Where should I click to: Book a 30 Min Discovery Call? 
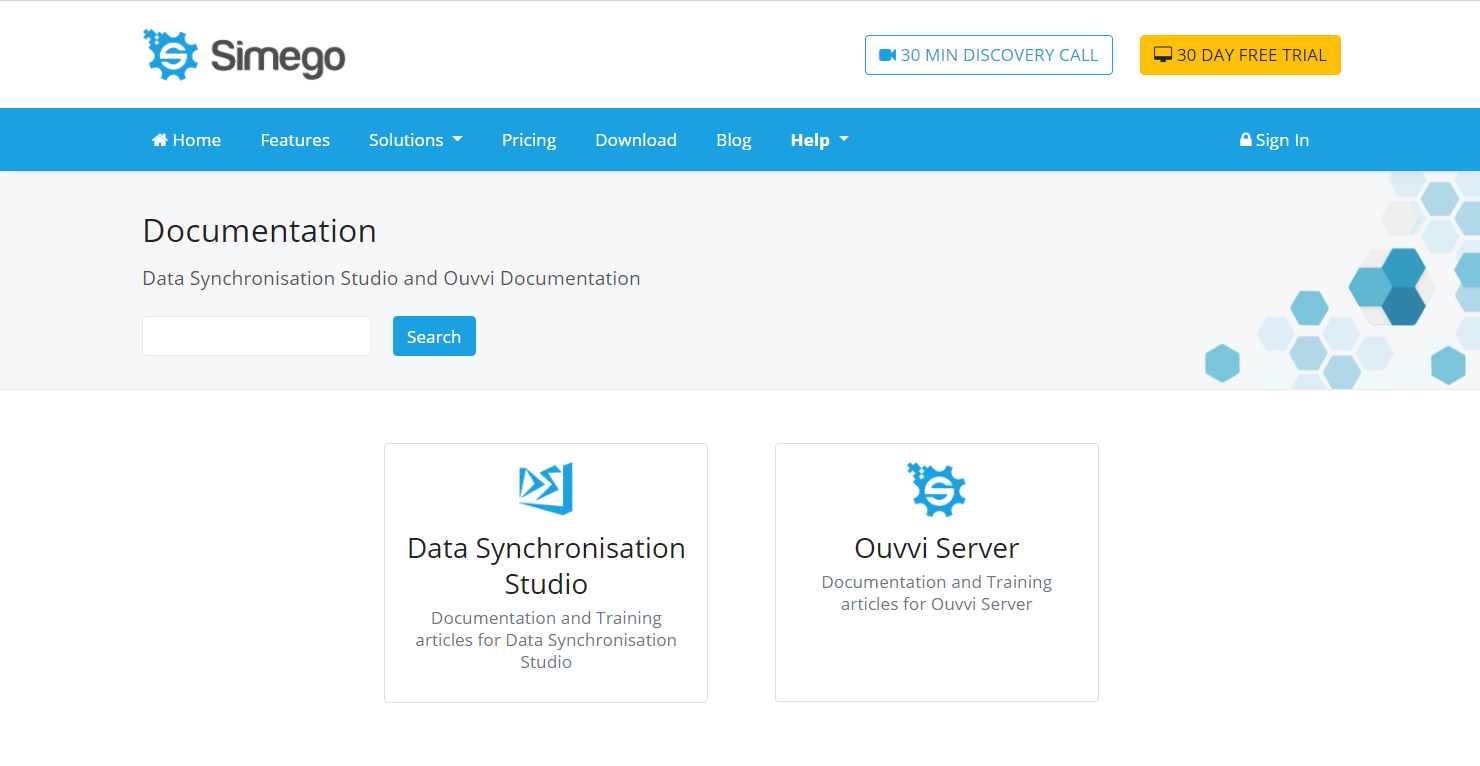tap(988, 55)
